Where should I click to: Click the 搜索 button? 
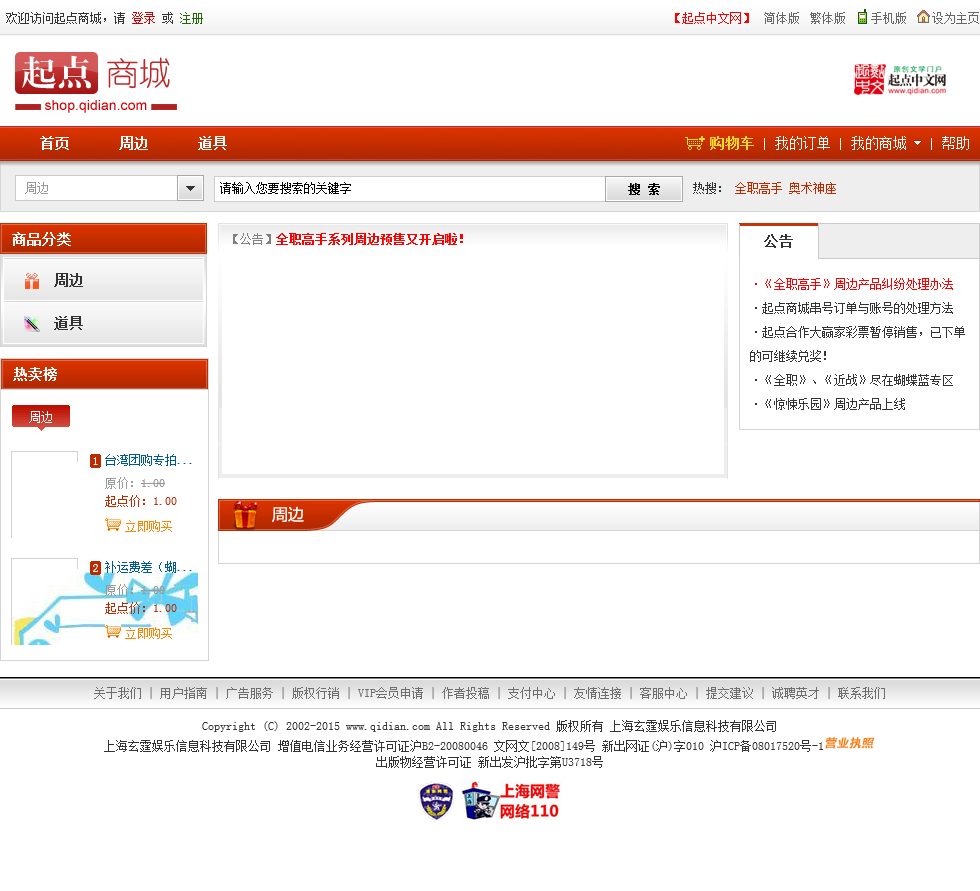[644, 189]
